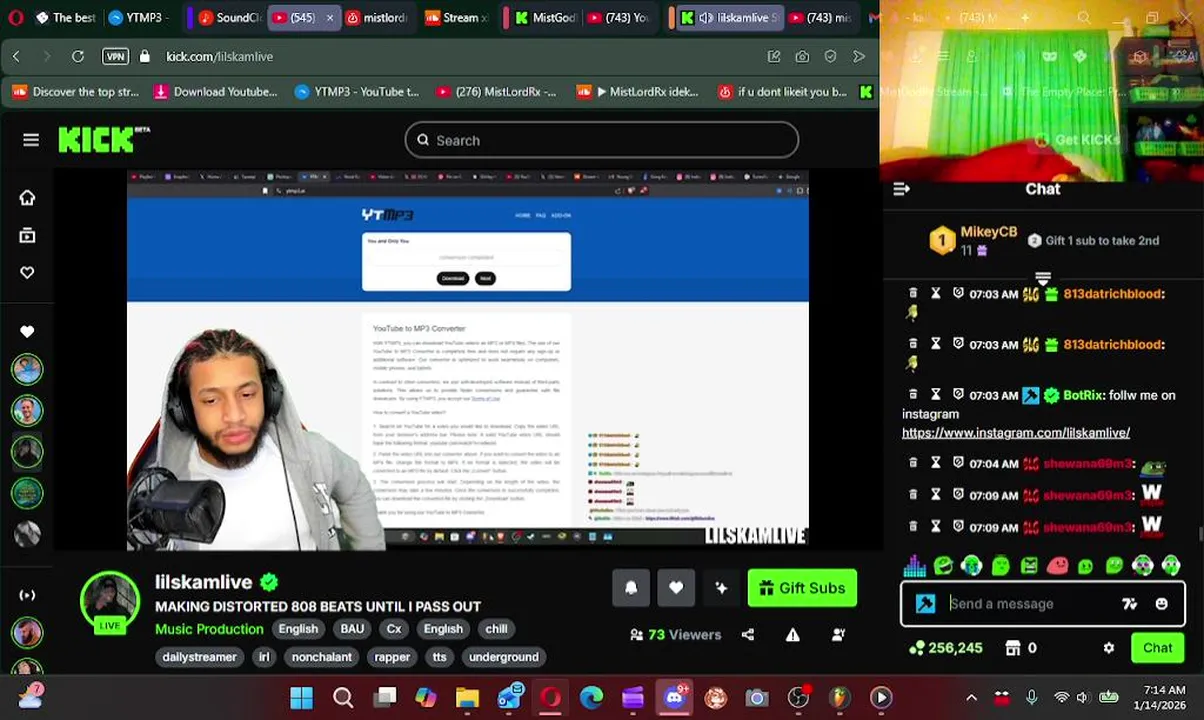
Task: Click the equalizer bars emote in emote row
Action: [x=914, y=566]
